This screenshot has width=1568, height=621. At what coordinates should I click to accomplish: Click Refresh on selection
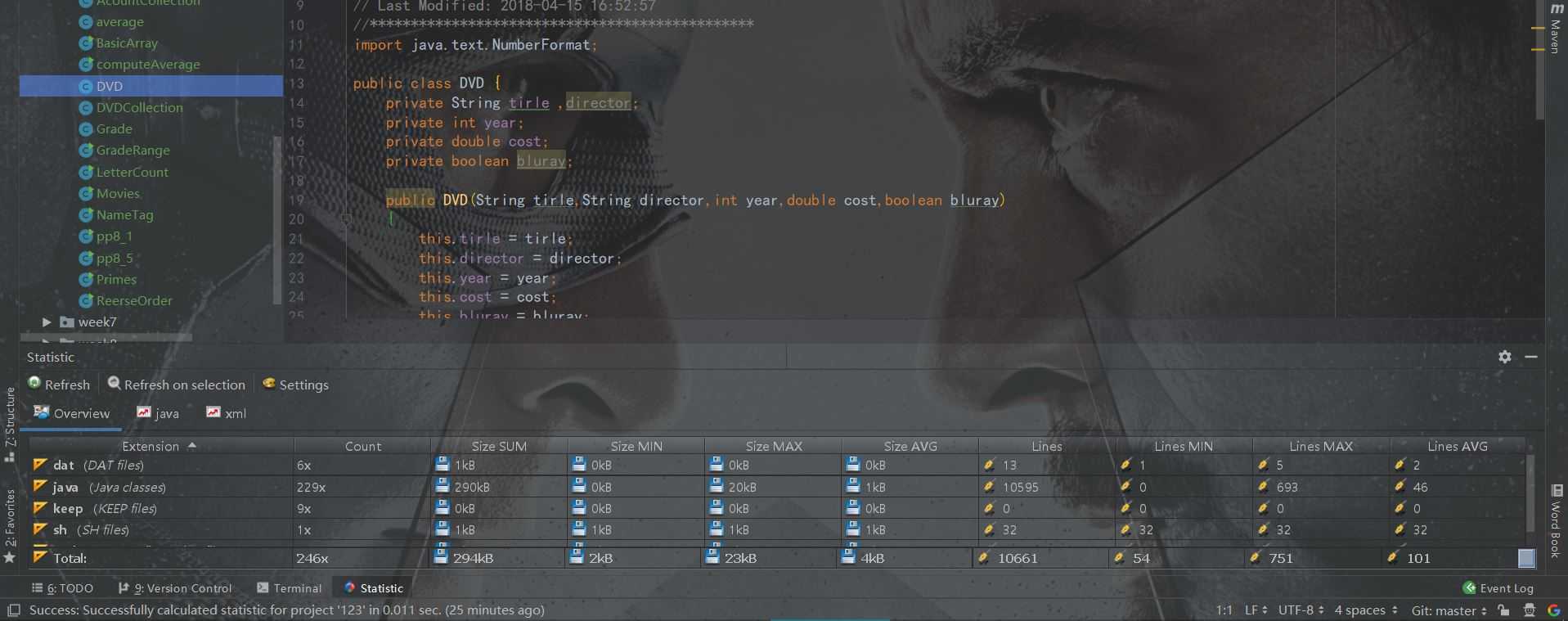coord(177,385)
